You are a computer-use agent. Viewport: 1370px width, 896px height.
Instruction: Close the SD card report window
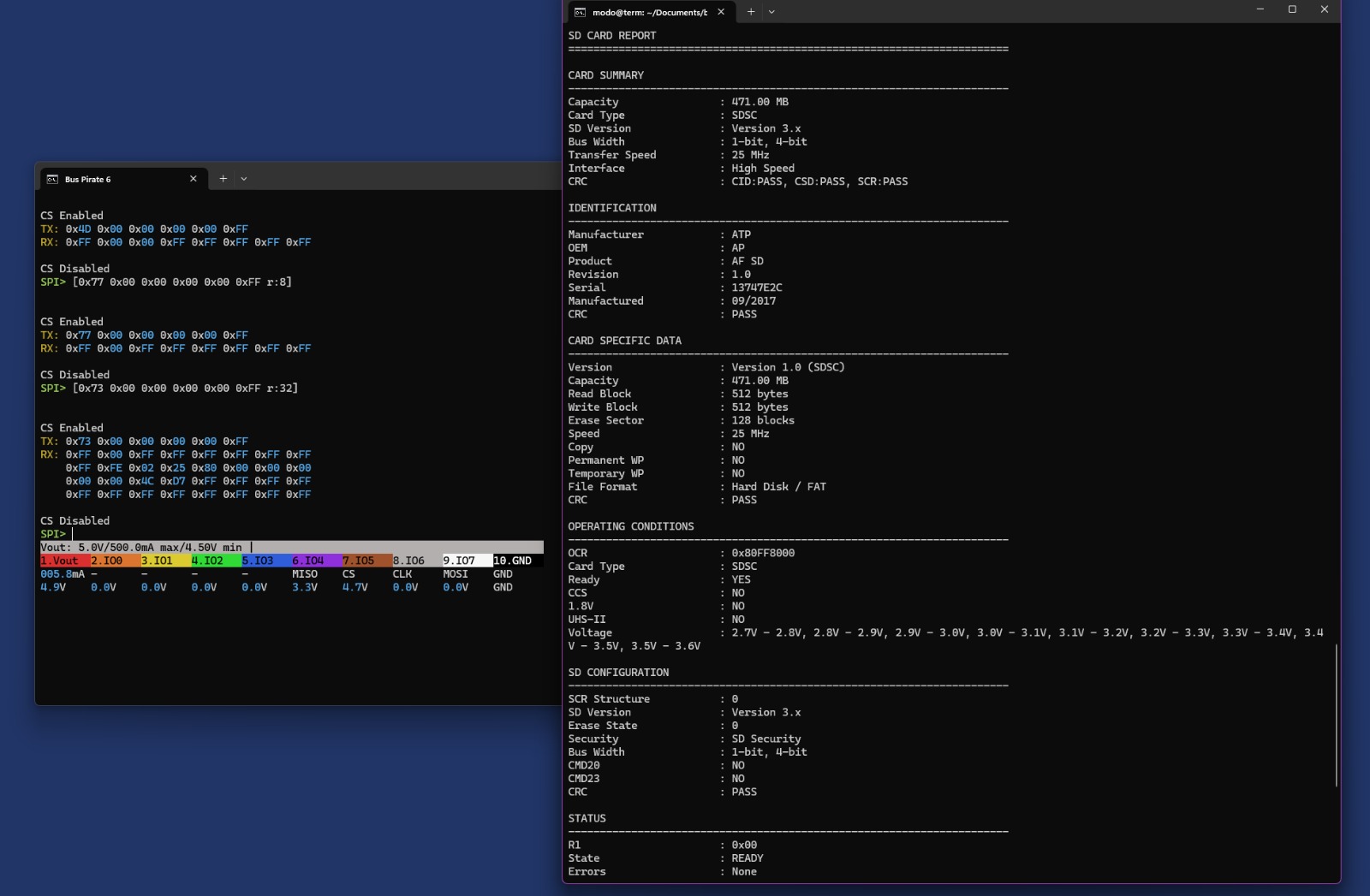pyautogui.click(x=1325, y=9)
